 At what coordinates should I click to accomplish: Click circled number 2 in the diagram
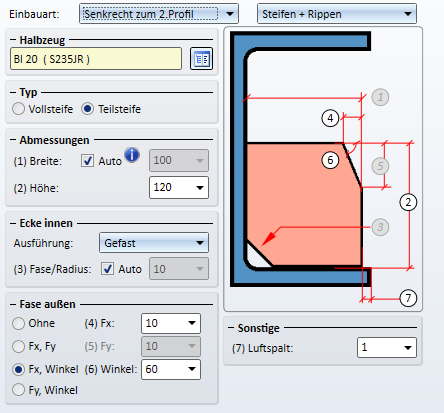[408, 202]
